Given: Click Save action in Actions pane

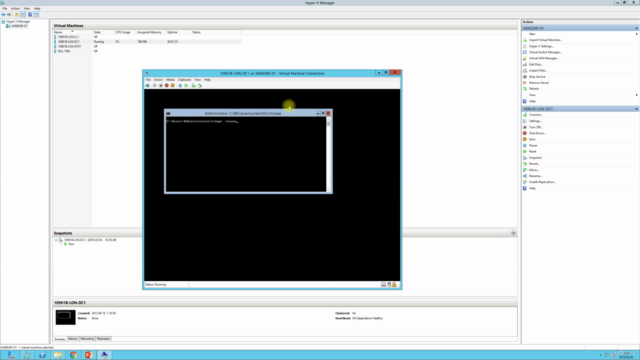Looking at the screenshot, I should (532, 139).
